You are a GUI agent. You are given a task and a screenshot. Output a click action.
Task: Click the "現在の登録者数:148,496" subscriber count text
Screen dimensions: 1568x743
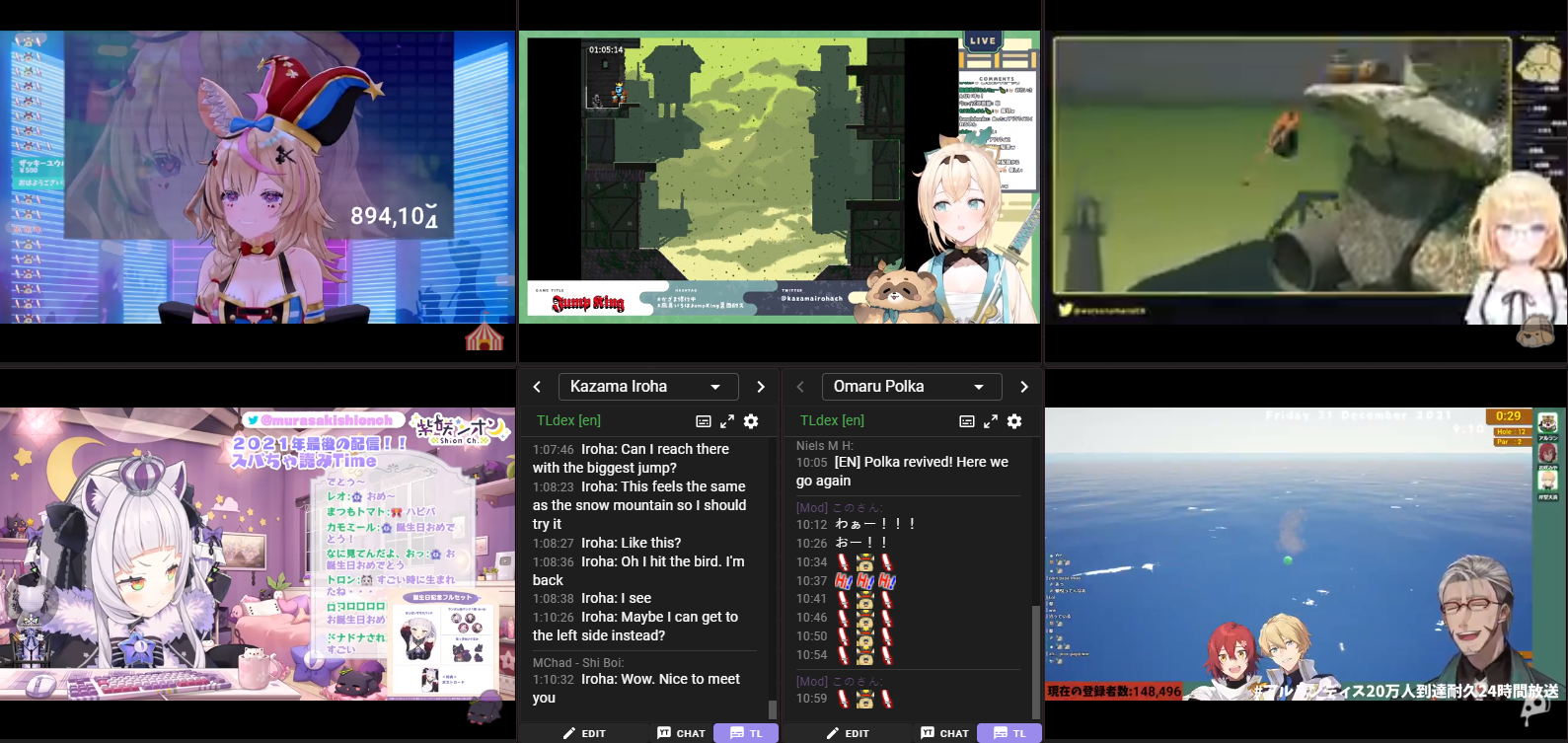1114,692
